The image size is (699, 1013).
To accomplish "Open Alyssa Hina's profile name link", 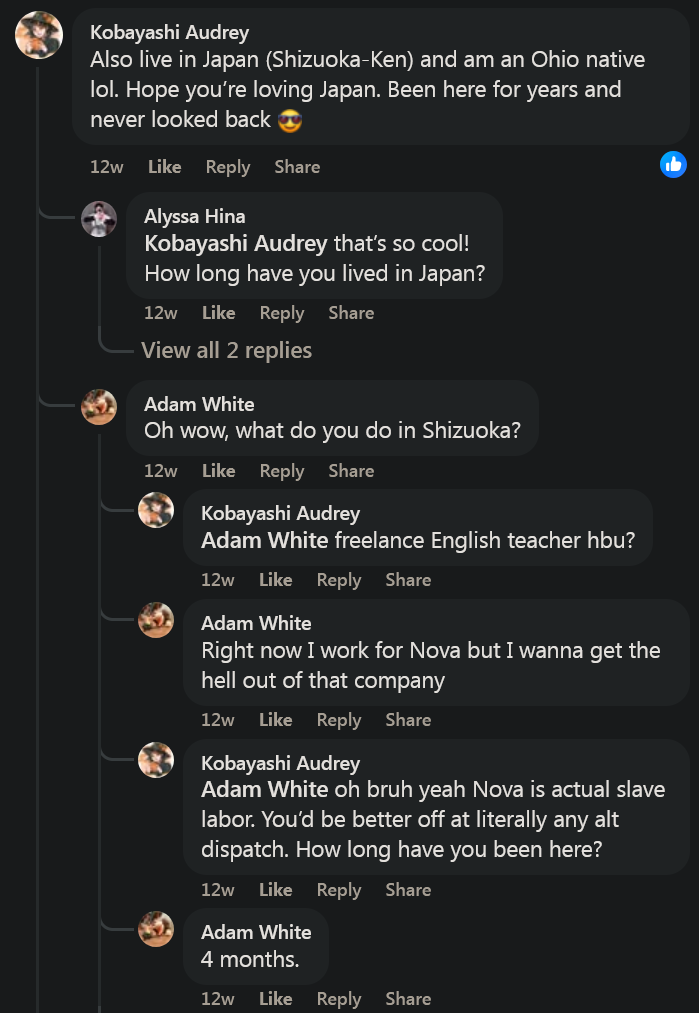I will pyautogui.click(x=194, y=216).
